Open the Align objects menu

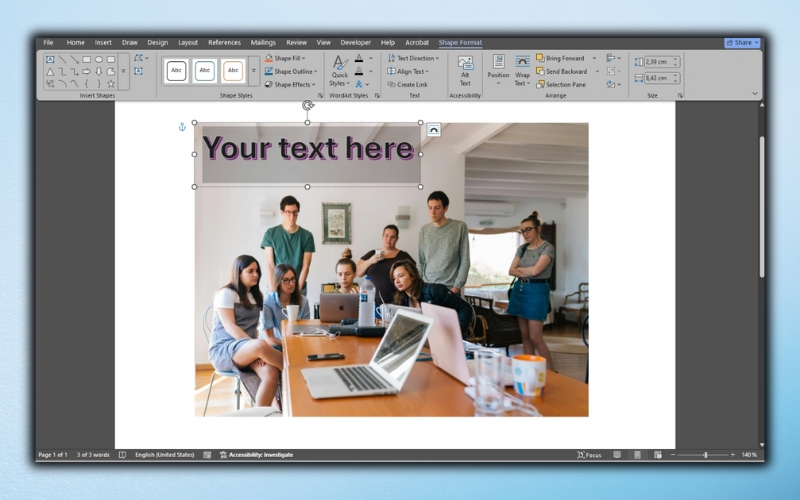click(x=613, y=58)
